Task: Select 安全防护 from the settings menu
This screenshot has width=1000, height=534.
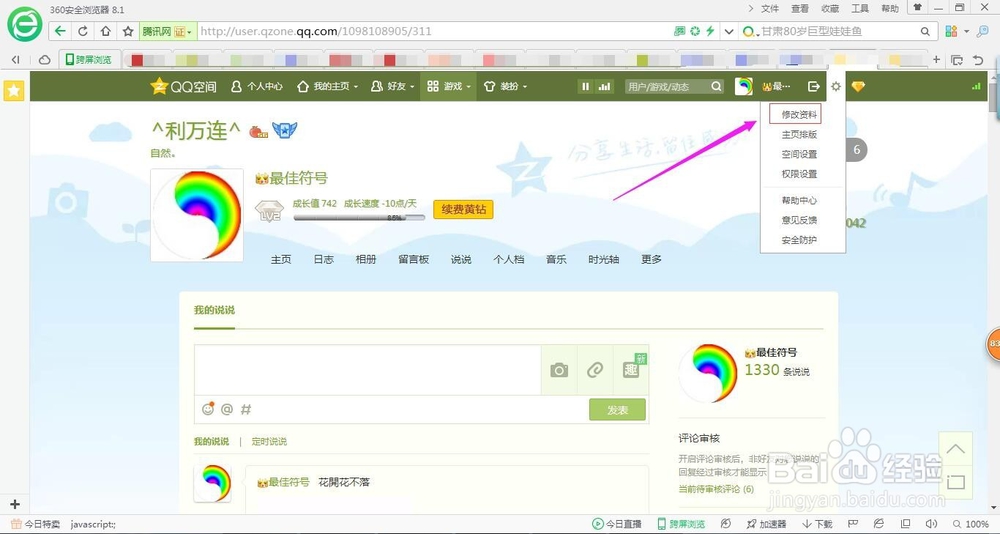Action: 799,240
